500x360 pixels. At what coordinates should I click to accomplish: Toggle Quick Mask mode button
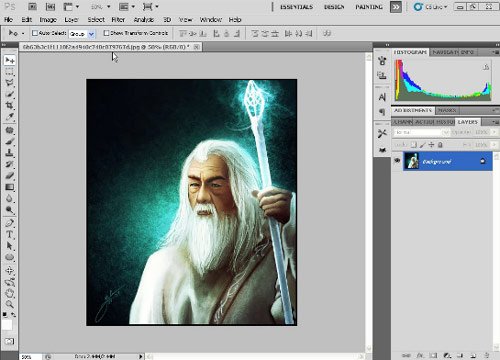[10, 341]
